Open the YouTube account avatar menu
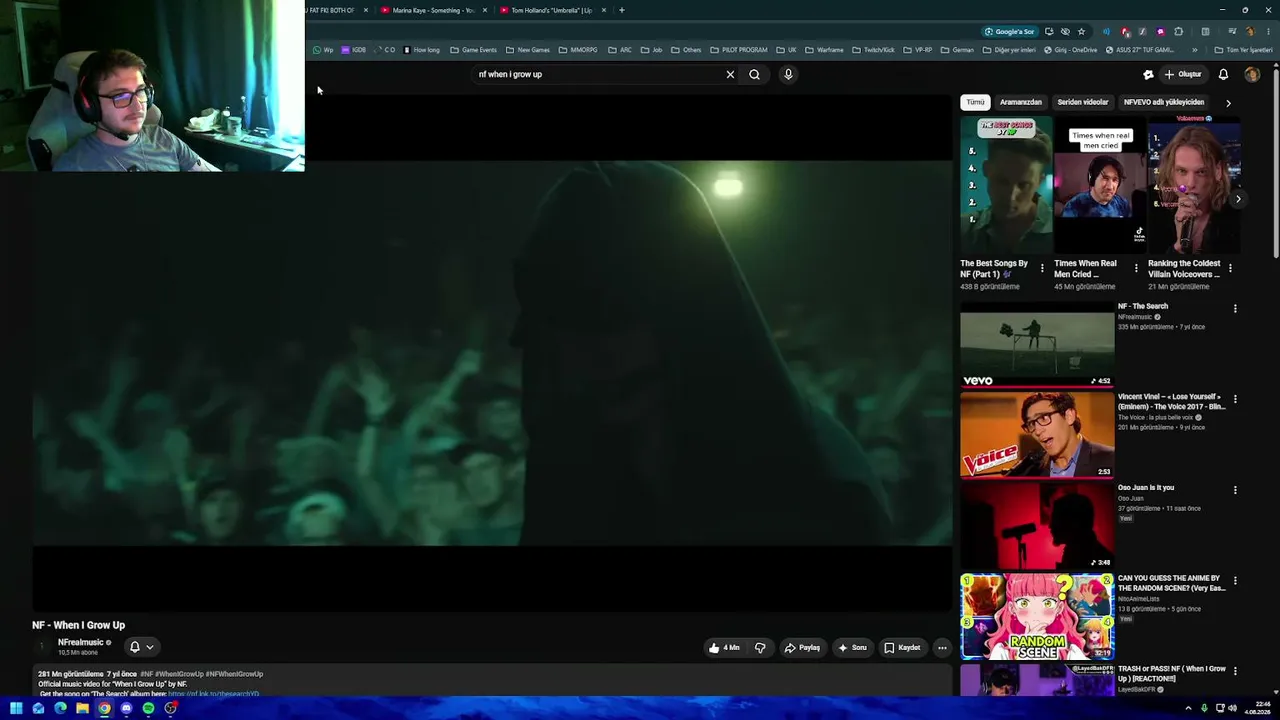This screenshot has height=720, width=1280. point(1252,74)
